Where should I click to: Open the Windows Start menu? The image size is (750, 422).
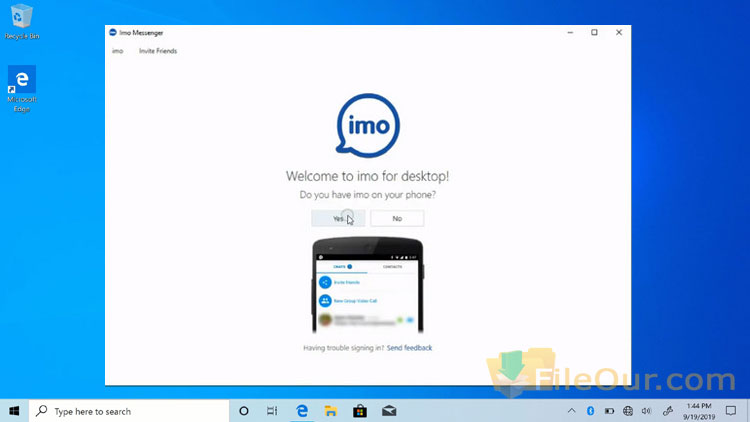click(14, 411)
